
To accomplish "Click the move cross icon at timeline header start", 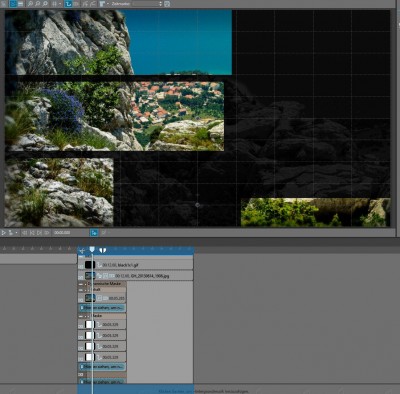I will click(x=82, y=250).
